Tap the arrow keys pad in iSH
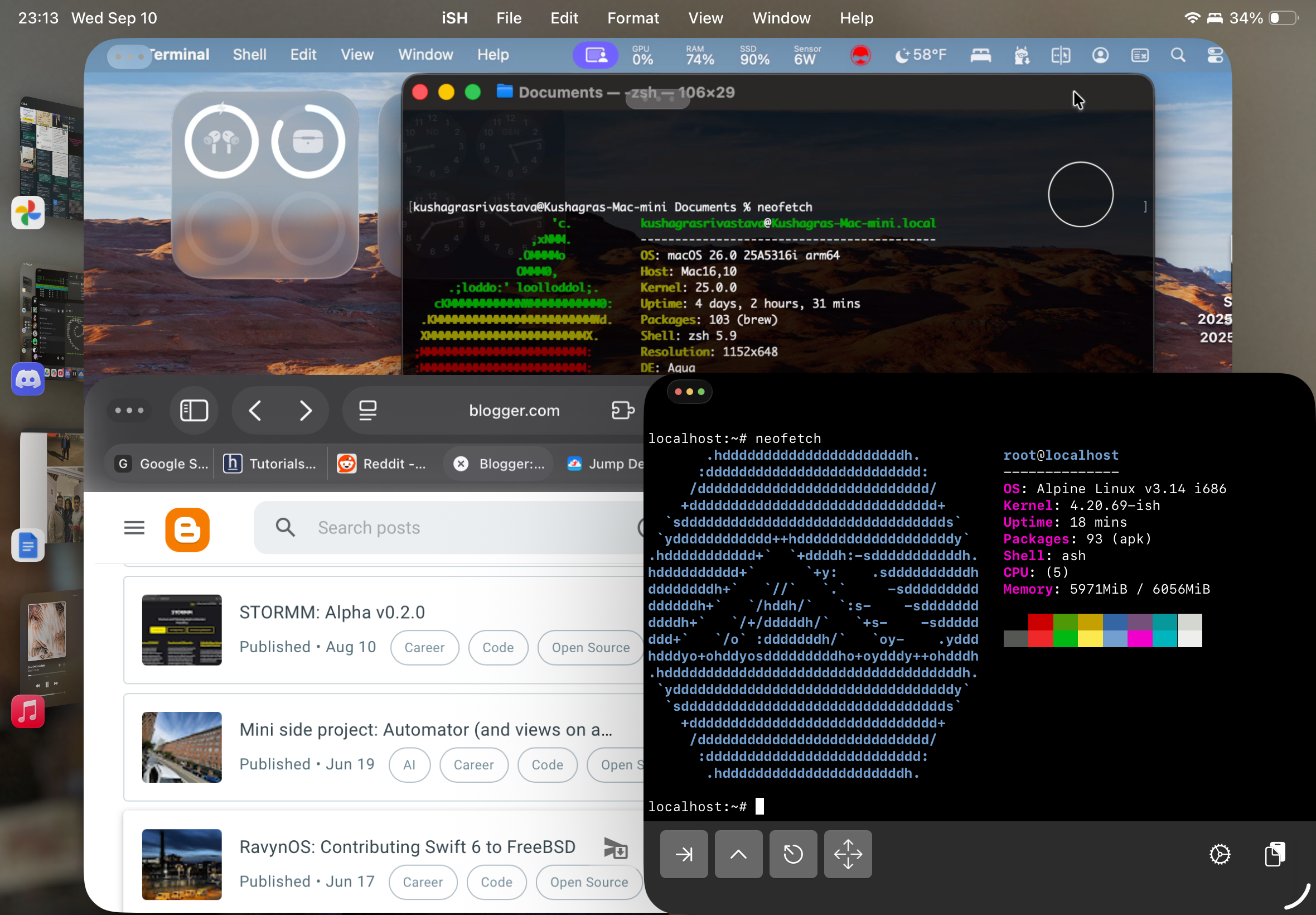1316x915 pixels. tap(848, 854)
